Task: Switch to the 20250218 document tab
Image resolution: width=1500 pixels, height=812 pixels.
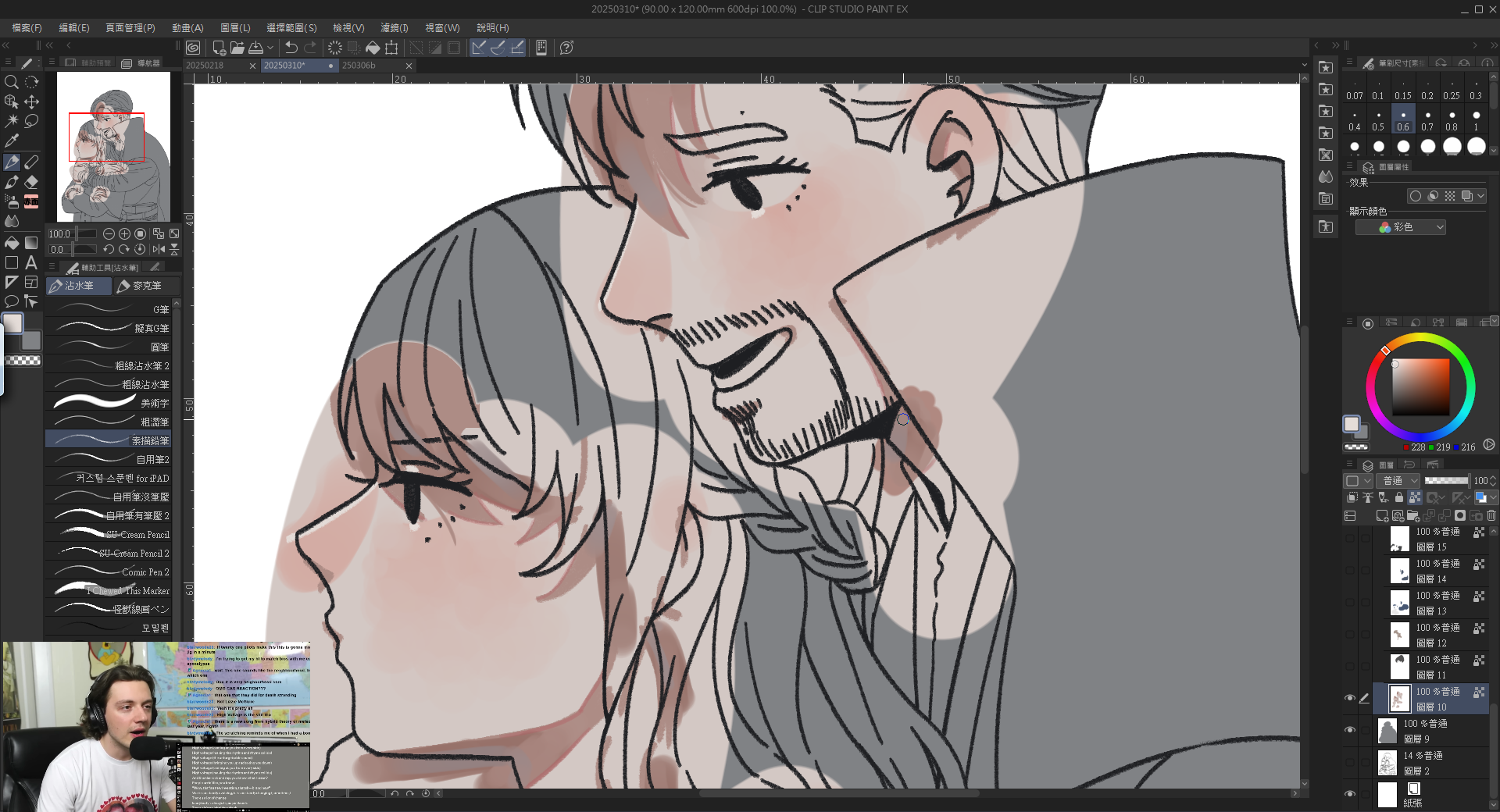Action: pos(205,66)
